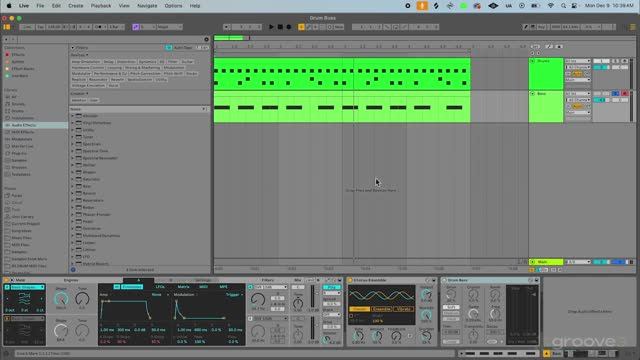Select the Drums track header
The height and width of the screenshot is (360, 640).
click(546, 73)
